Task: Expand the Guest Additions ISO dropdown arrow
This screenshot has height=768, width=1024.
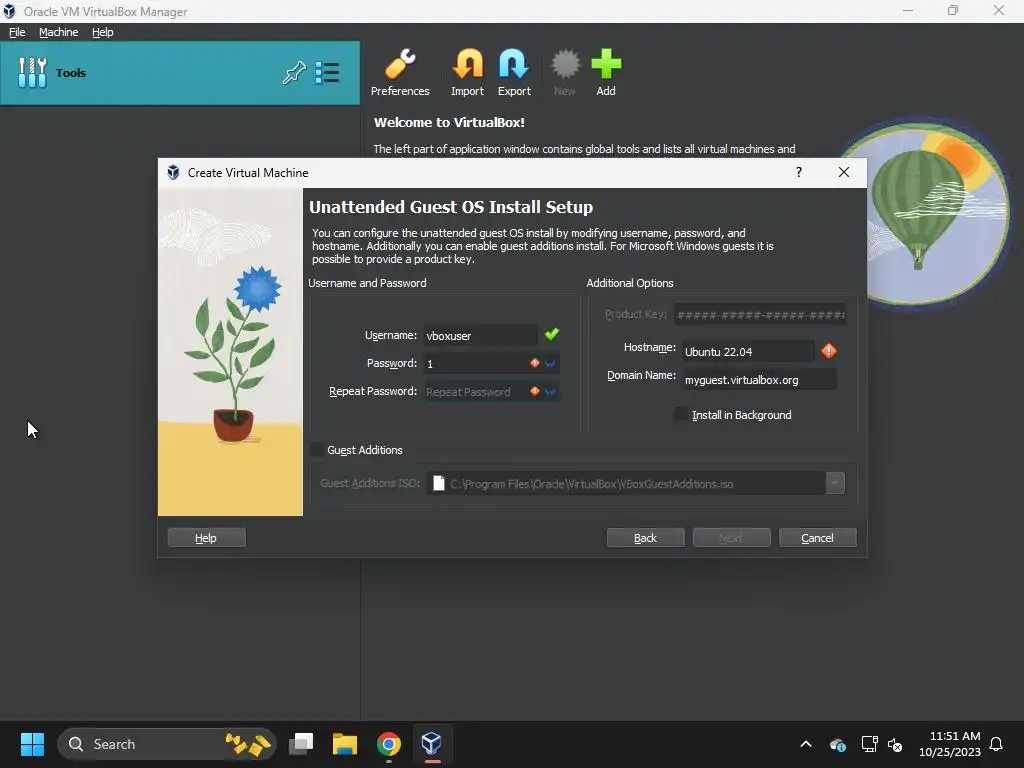Action: point(835,483)
